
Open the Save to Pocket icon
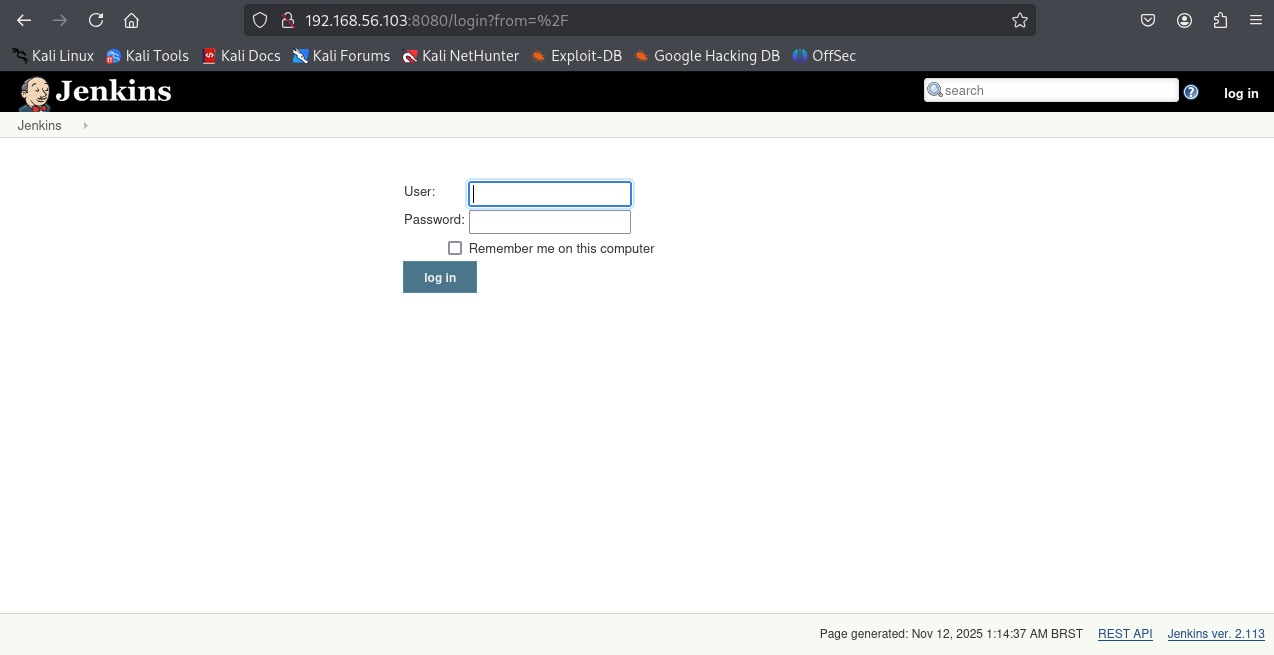tap(1148, 20)
